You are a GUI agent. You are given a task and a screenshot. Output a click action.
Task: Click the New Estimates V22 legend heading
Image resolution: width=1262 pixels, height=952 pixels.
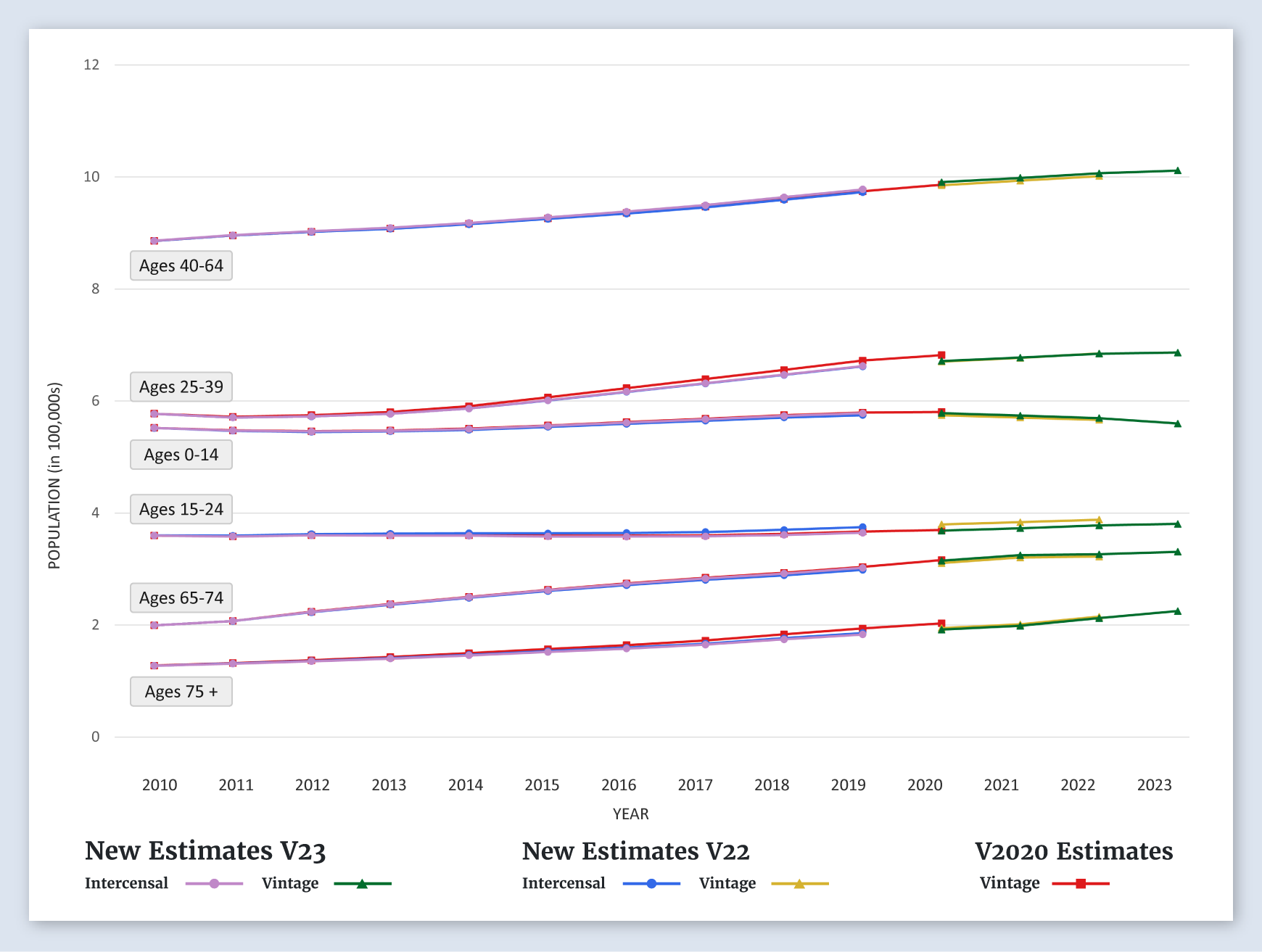tap(635, 851)
